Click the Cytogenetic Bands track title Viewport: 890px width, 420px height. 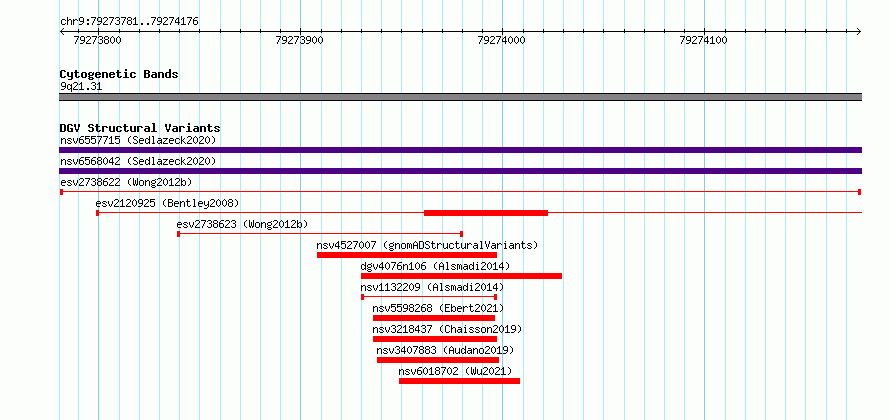click(119, 74)
